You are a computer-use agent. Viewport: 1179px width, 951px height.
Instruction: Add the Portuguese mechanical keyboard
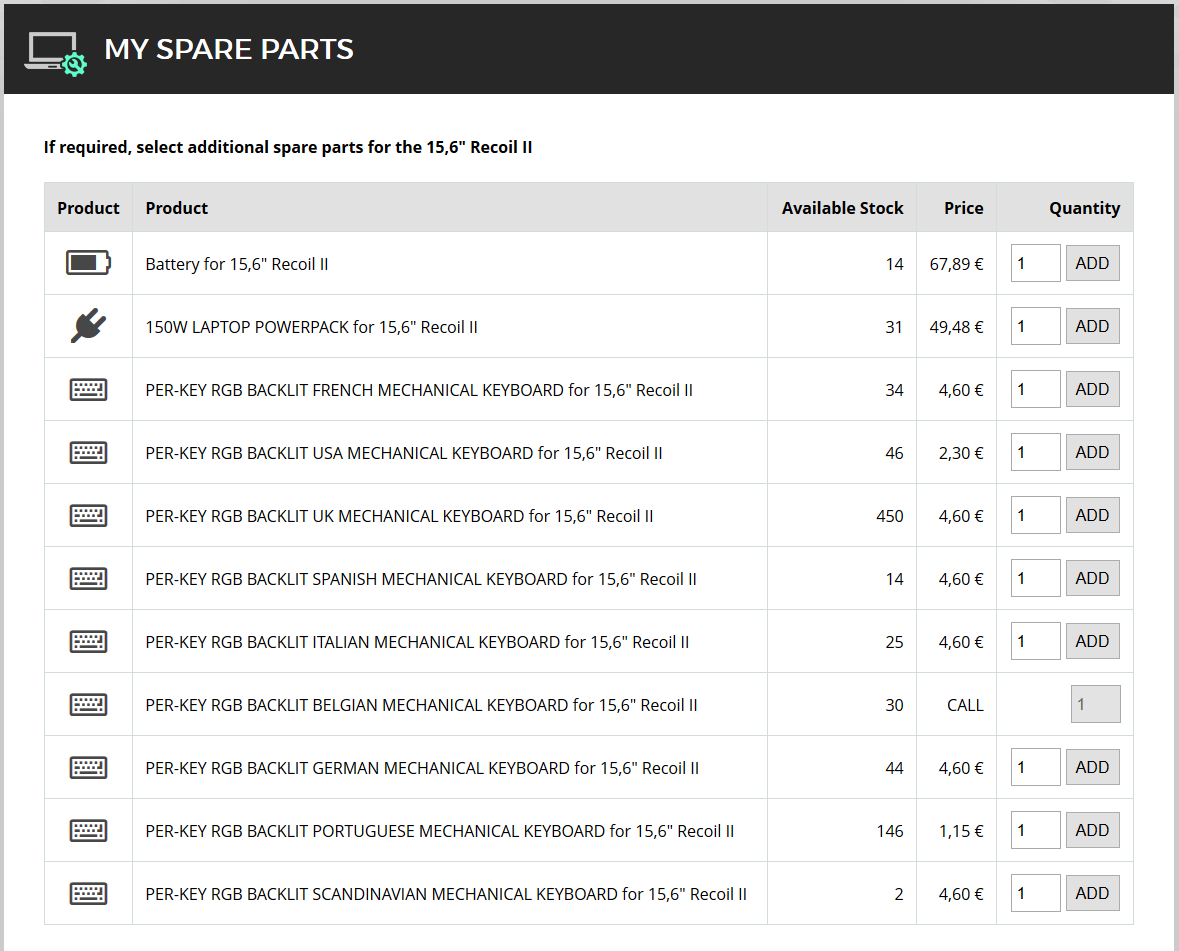[x=1093, y=831]
